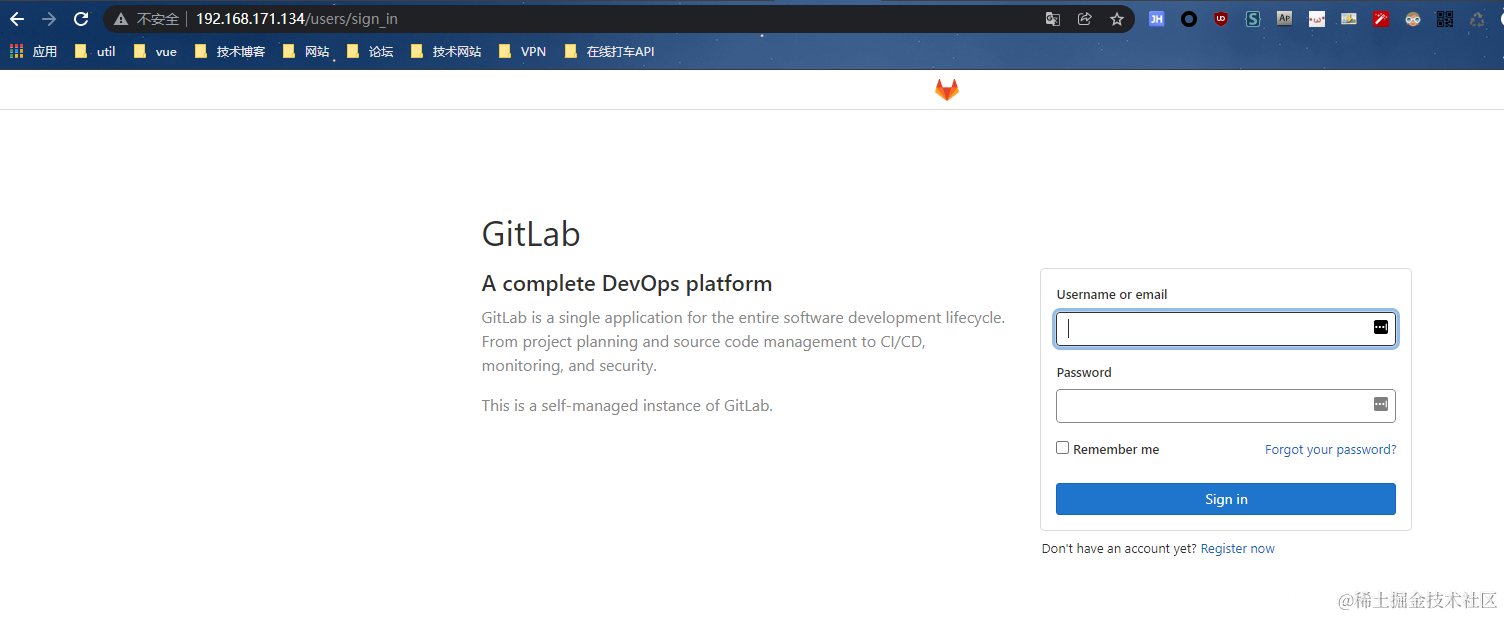Open the teal S bracket extension
This screenshot has width=1504, height=617.
1253,19
